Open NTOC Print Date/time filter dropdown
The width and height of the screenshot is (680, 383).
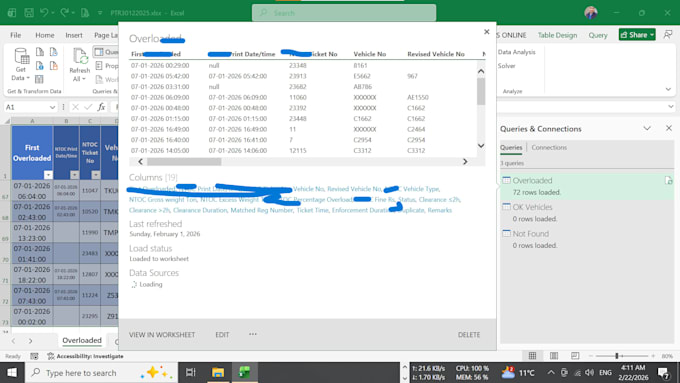75,175
